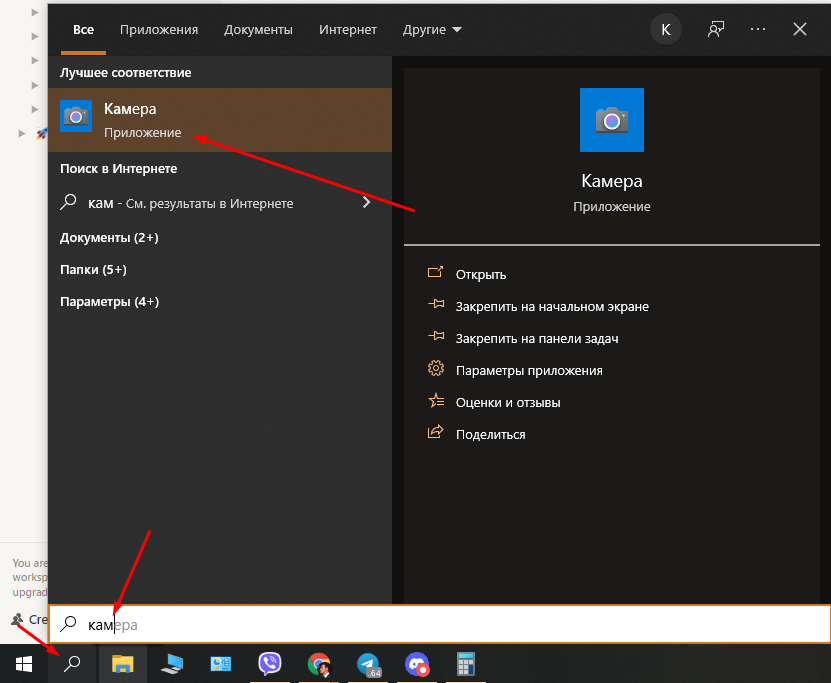The image size is (831, 683).
Task: Switch to the Приложения tab
Action: 159,30
